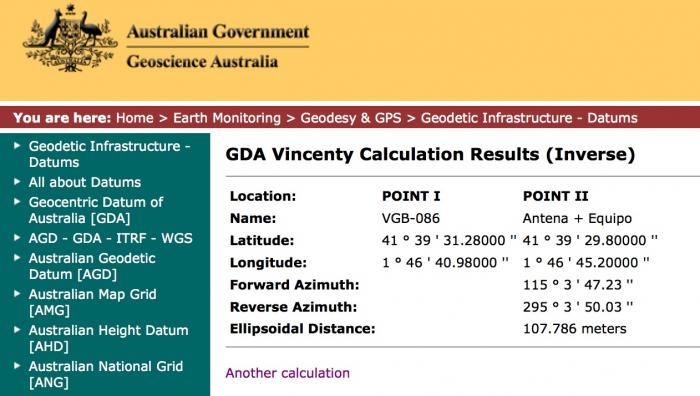Screen dimensions: 700x396
Task: Open Australian Geodetic Datum [AGD] page
Action: [x=92, y=266]
